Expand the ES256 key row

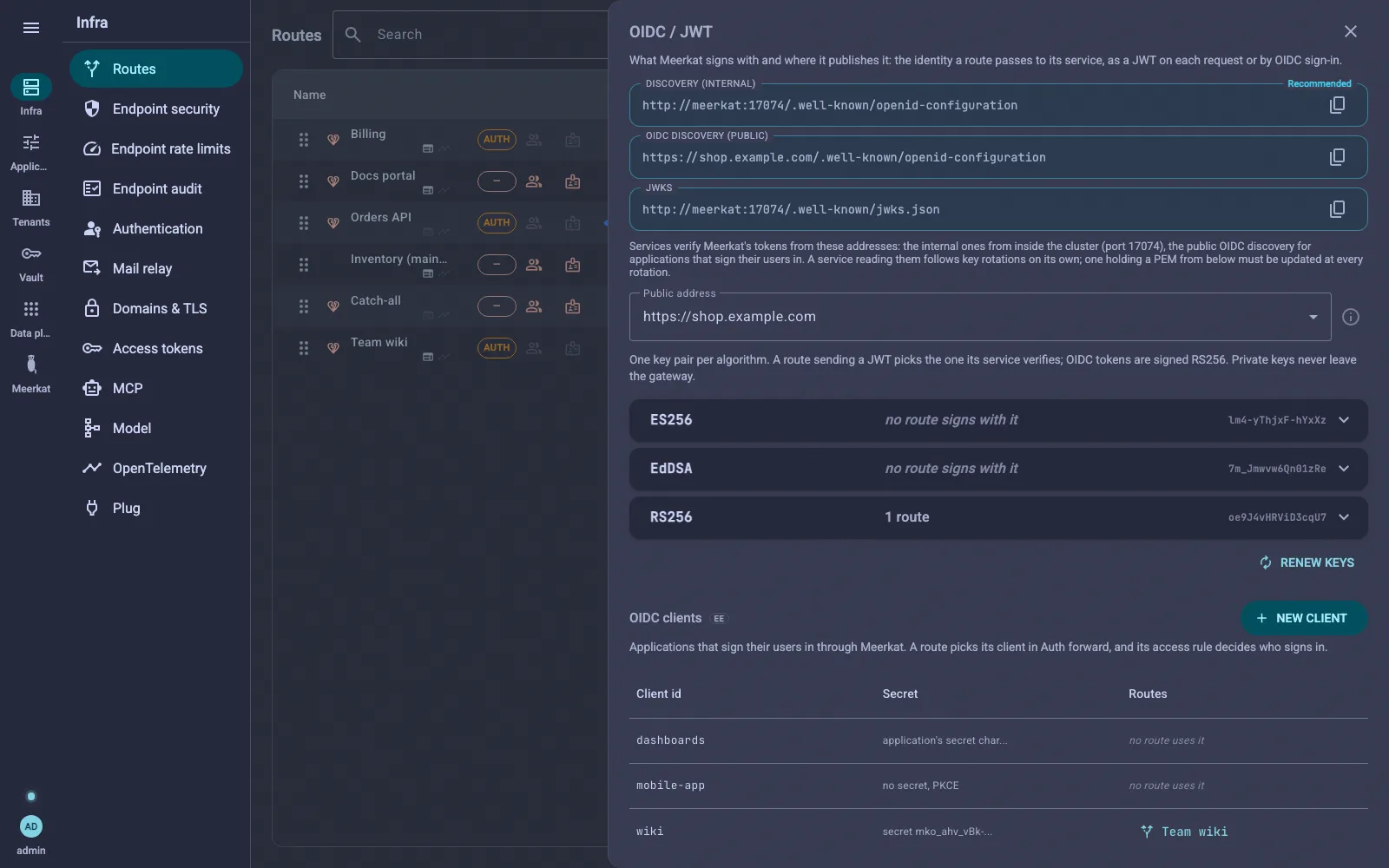click(x=998, y=420)
